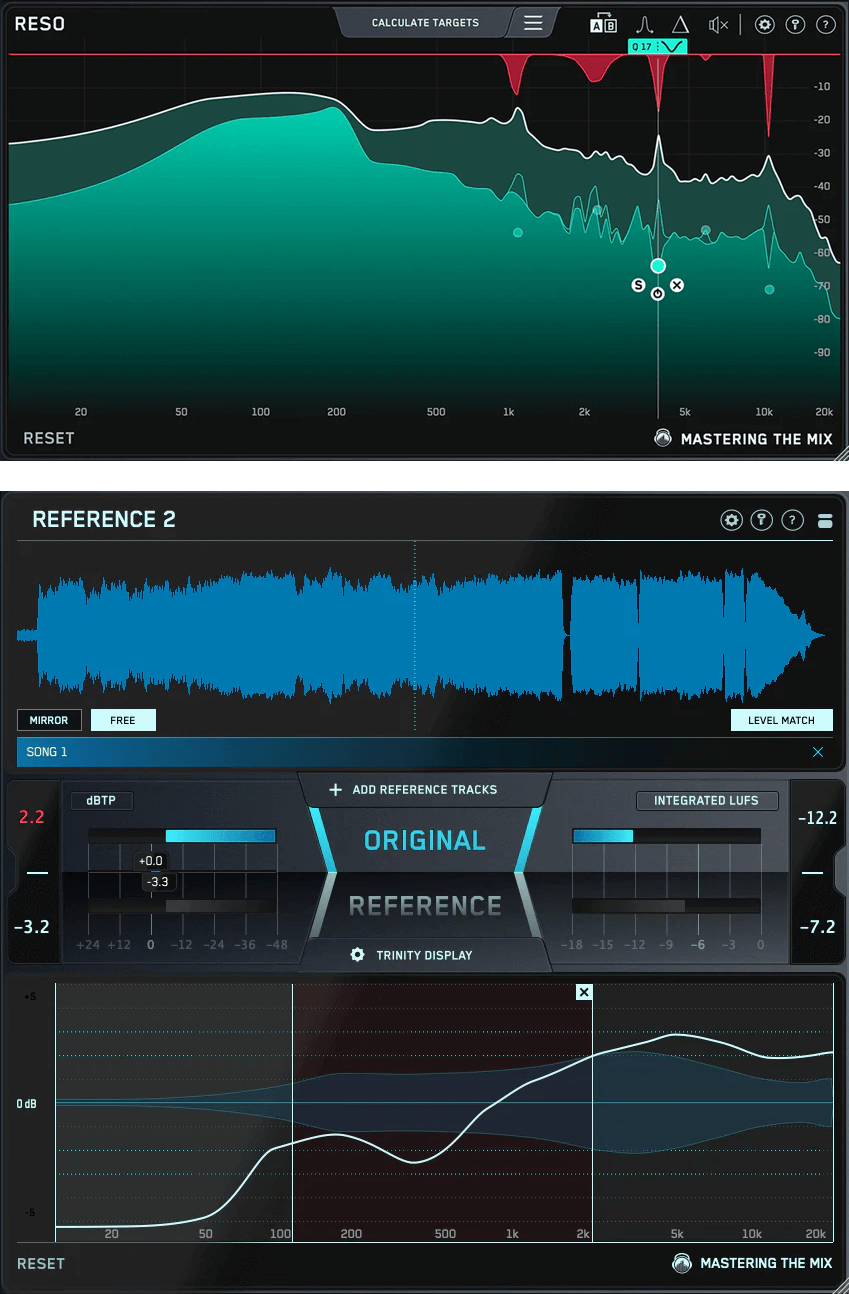Click the Mastering The Mix logo in REFERENCE 2
The width and height of the screenshot is (849, 1294).
pyautogui.click(x=752, y=1264)
